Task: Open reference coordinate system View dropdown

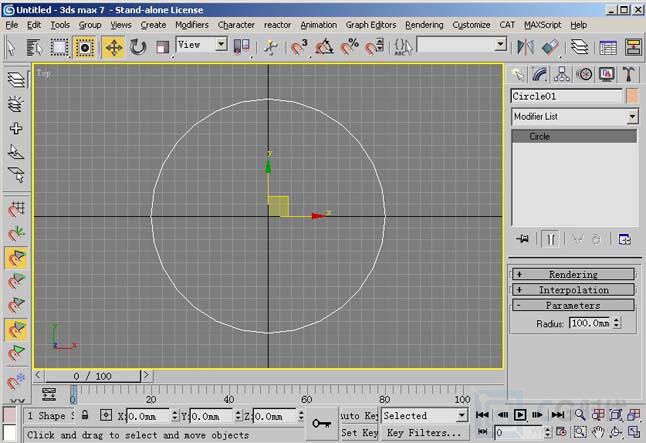Action: pos(201,45)
